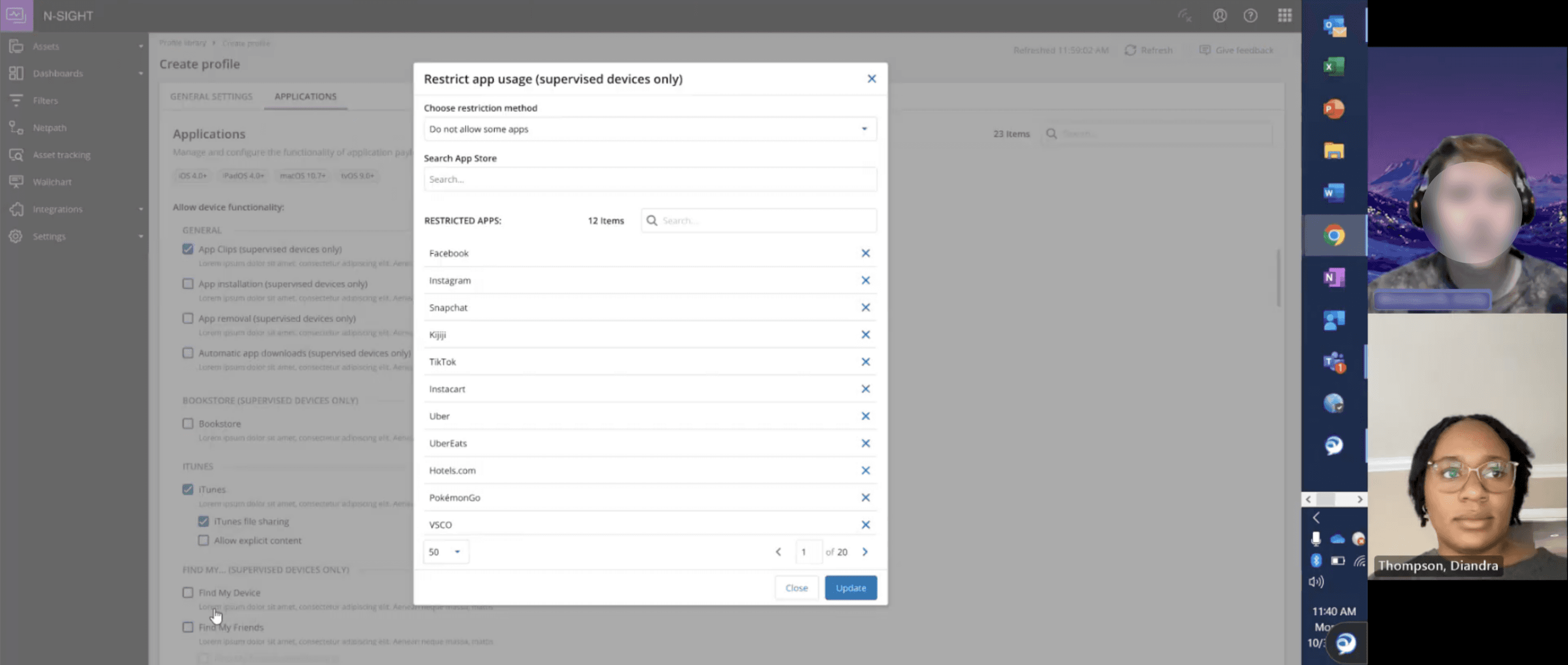Enable Allow explicit content checkbox

pyautogui.click(x=203, y=541)
